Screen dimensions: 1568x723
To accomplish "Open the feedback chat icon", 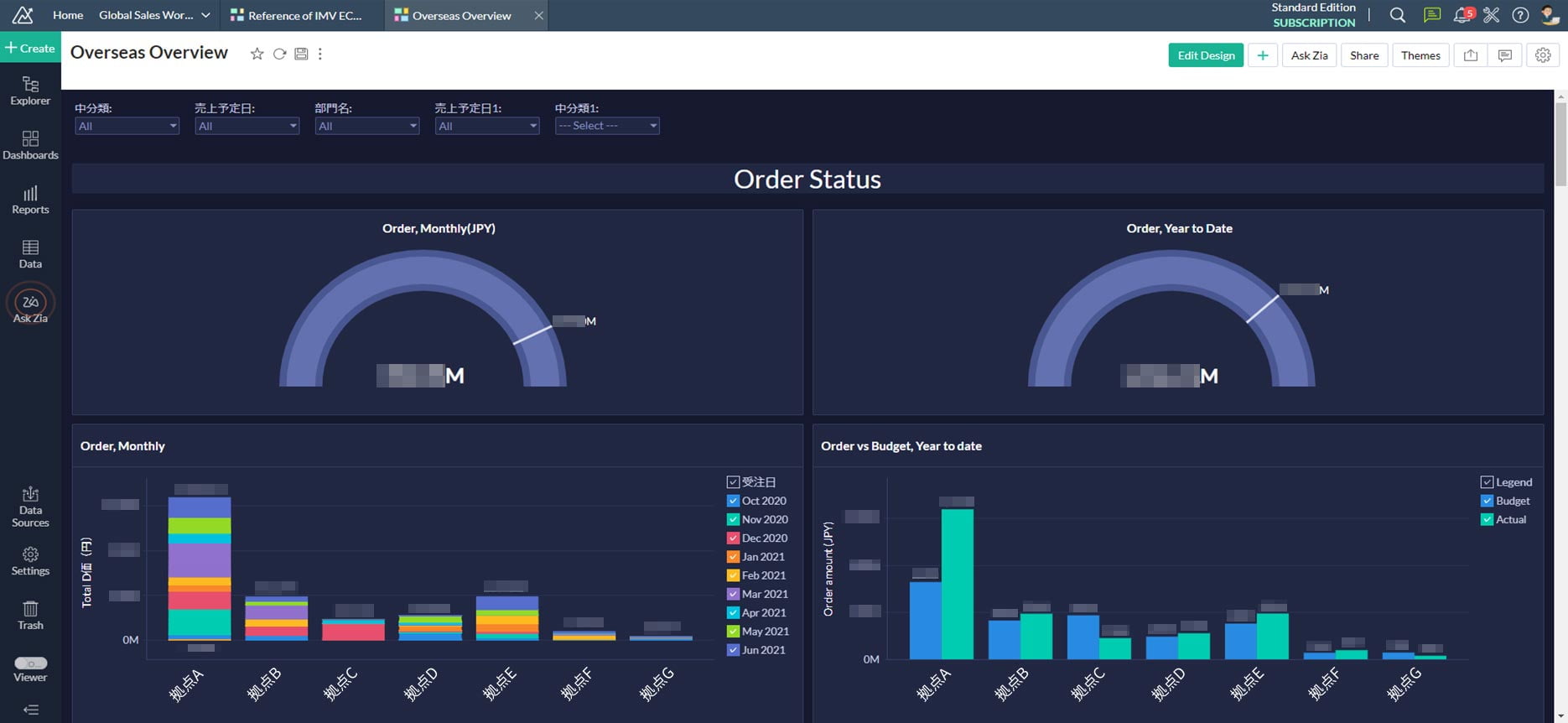I will 1432,15.
